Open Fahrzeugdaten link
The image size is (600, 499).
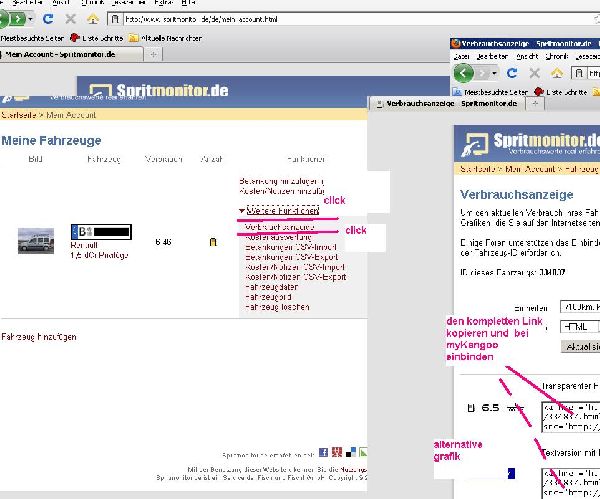pyautogui.click(x=271, y=287)
